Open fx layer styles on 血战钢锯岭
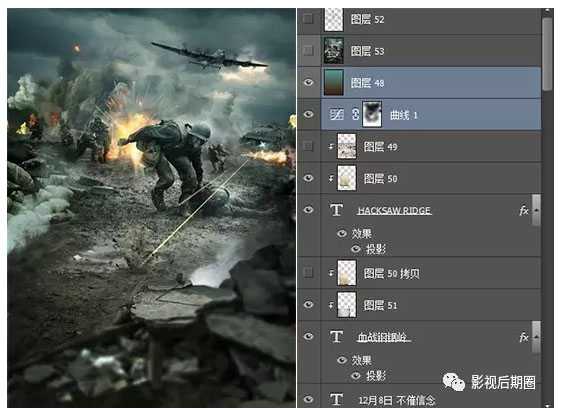 tap(524, 337)
